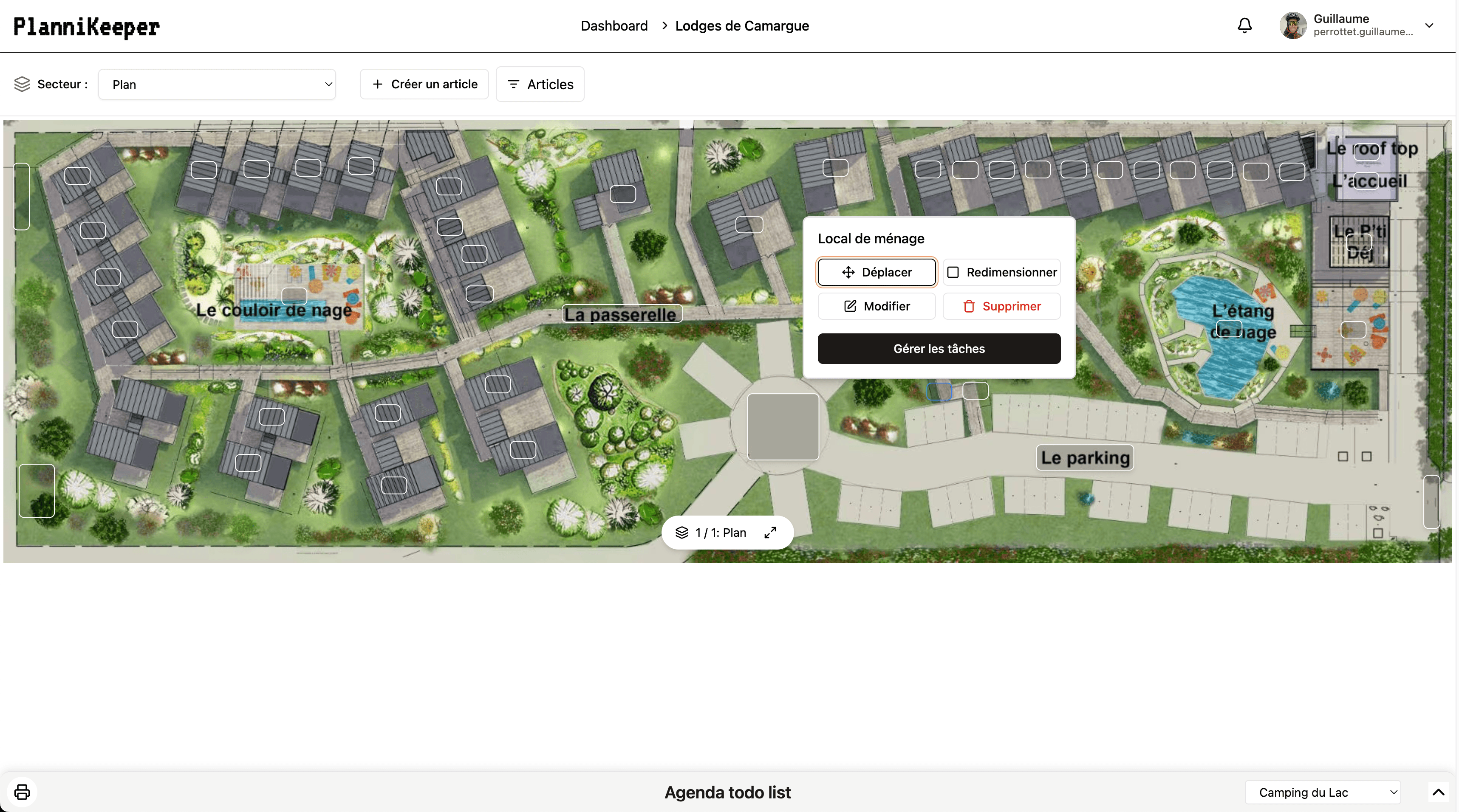Click the Modifier pencil icon

click(x=850, y=306)
